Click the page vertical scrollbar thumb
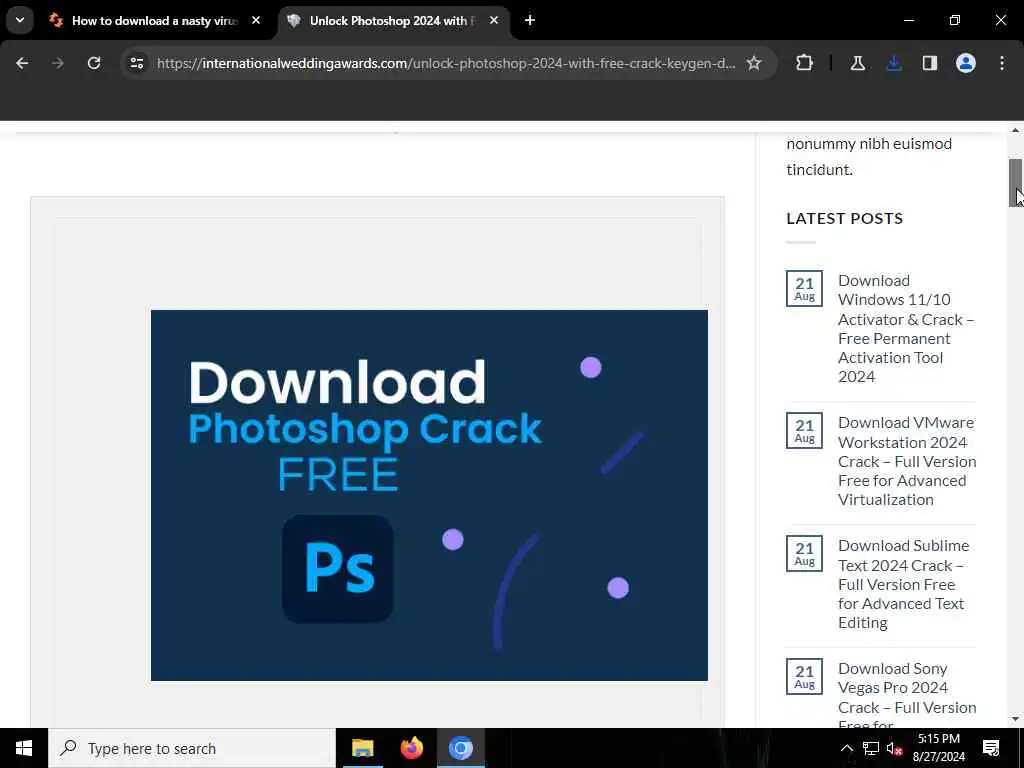This screenshot has width=1024, height=768. (x=1016, y=183)
